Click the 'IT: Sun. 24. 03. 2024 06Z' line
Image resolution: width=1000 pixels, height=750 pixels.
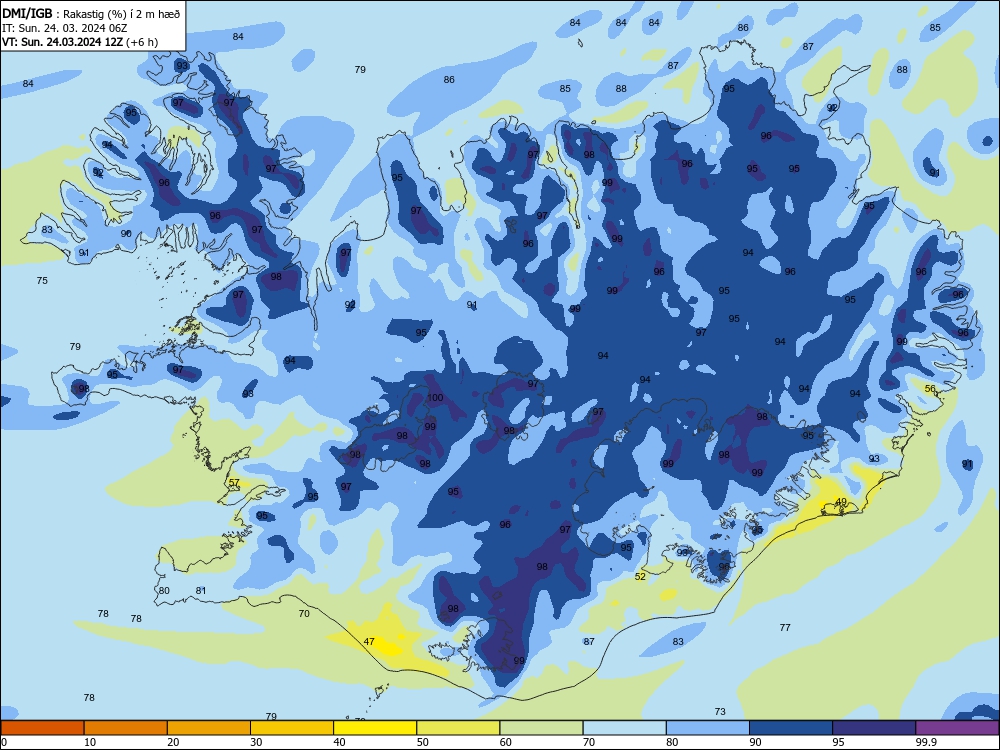pos(64,28)
